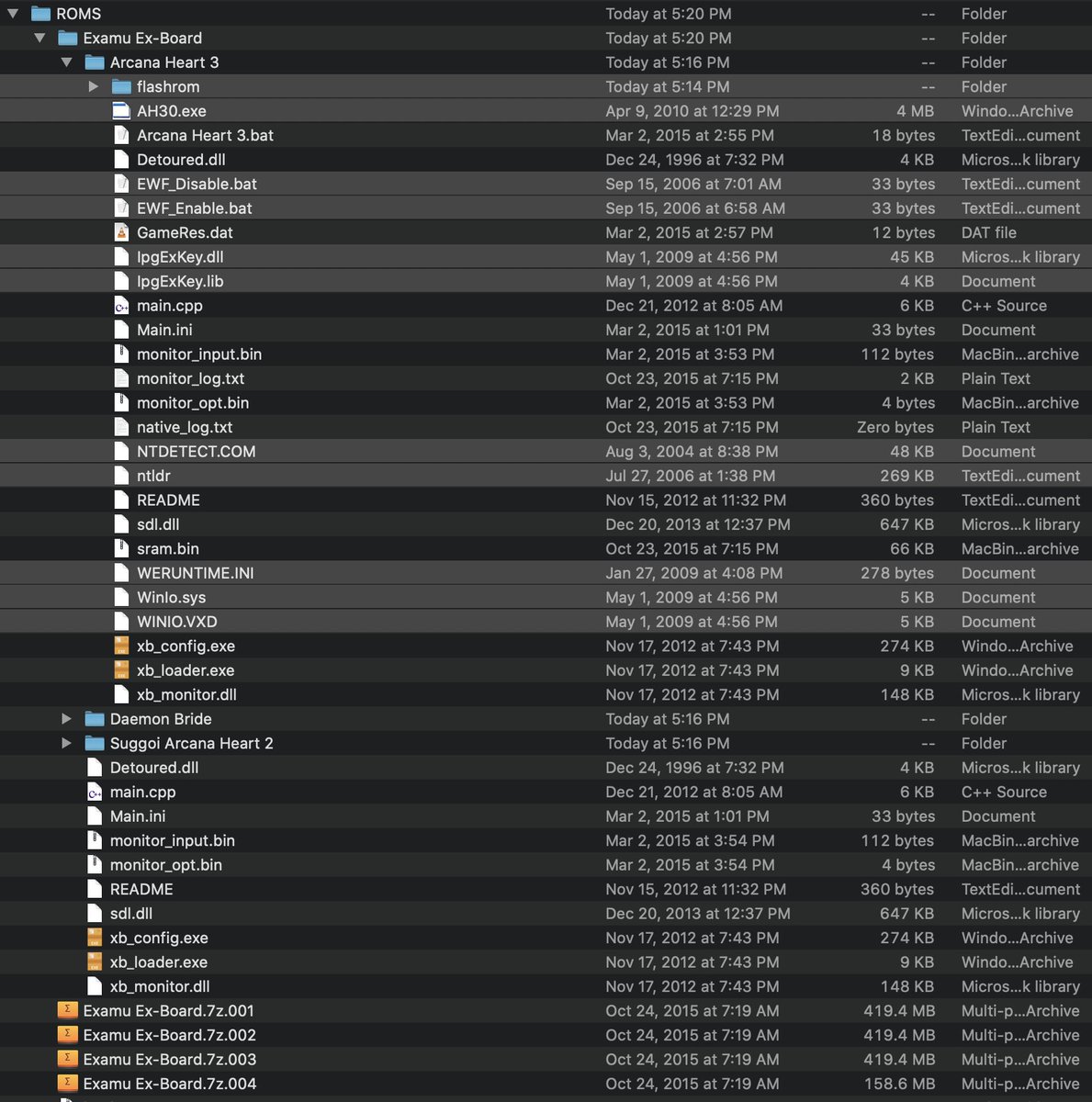The height and width of the screenshot is (1102, 1092).
Task: Select monitor_input.bin dated 3:54 PM
Action: 173,840
